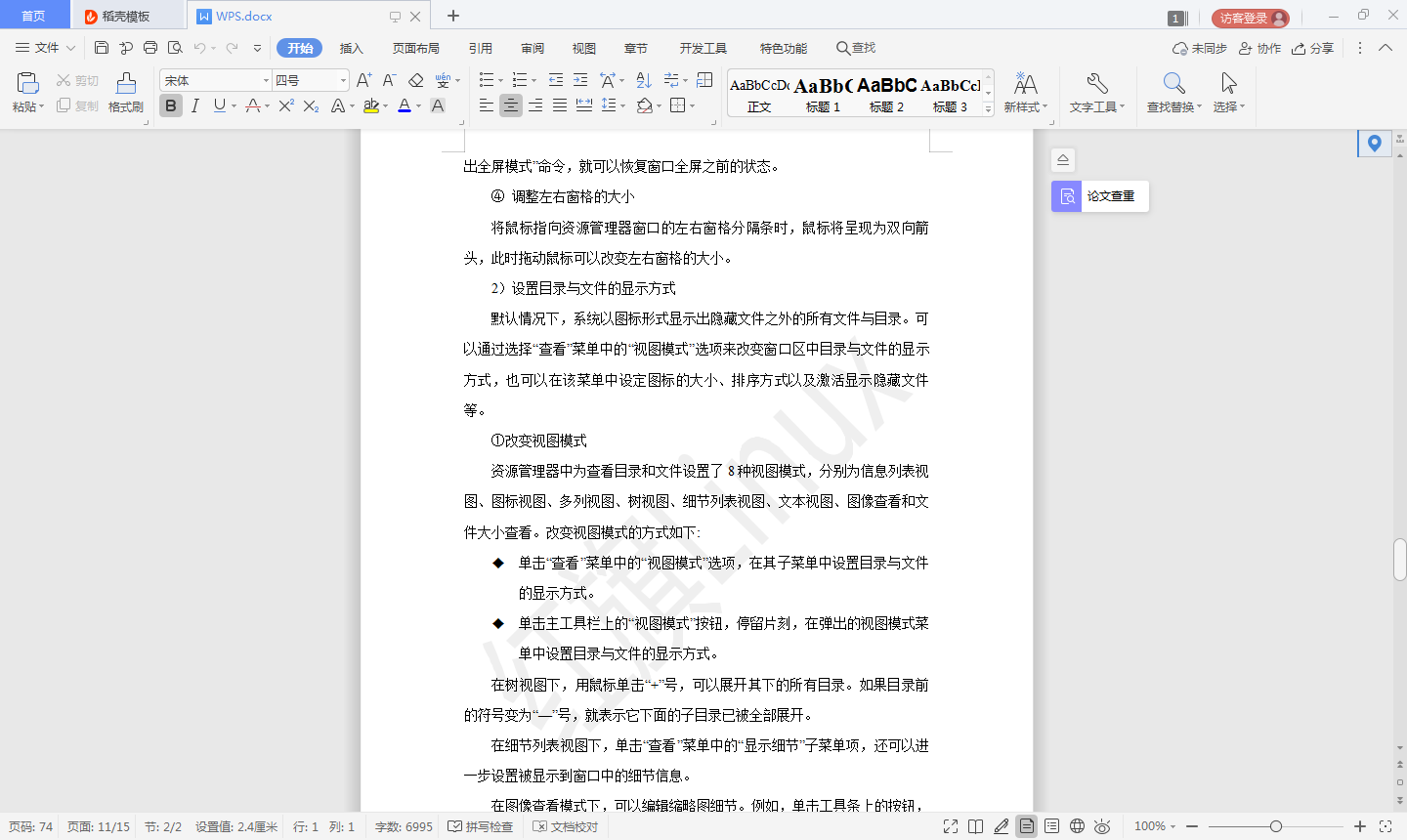Switch to web layout view icon
The height and width of the screenshot is (840, 1407).
point(1077,826)
